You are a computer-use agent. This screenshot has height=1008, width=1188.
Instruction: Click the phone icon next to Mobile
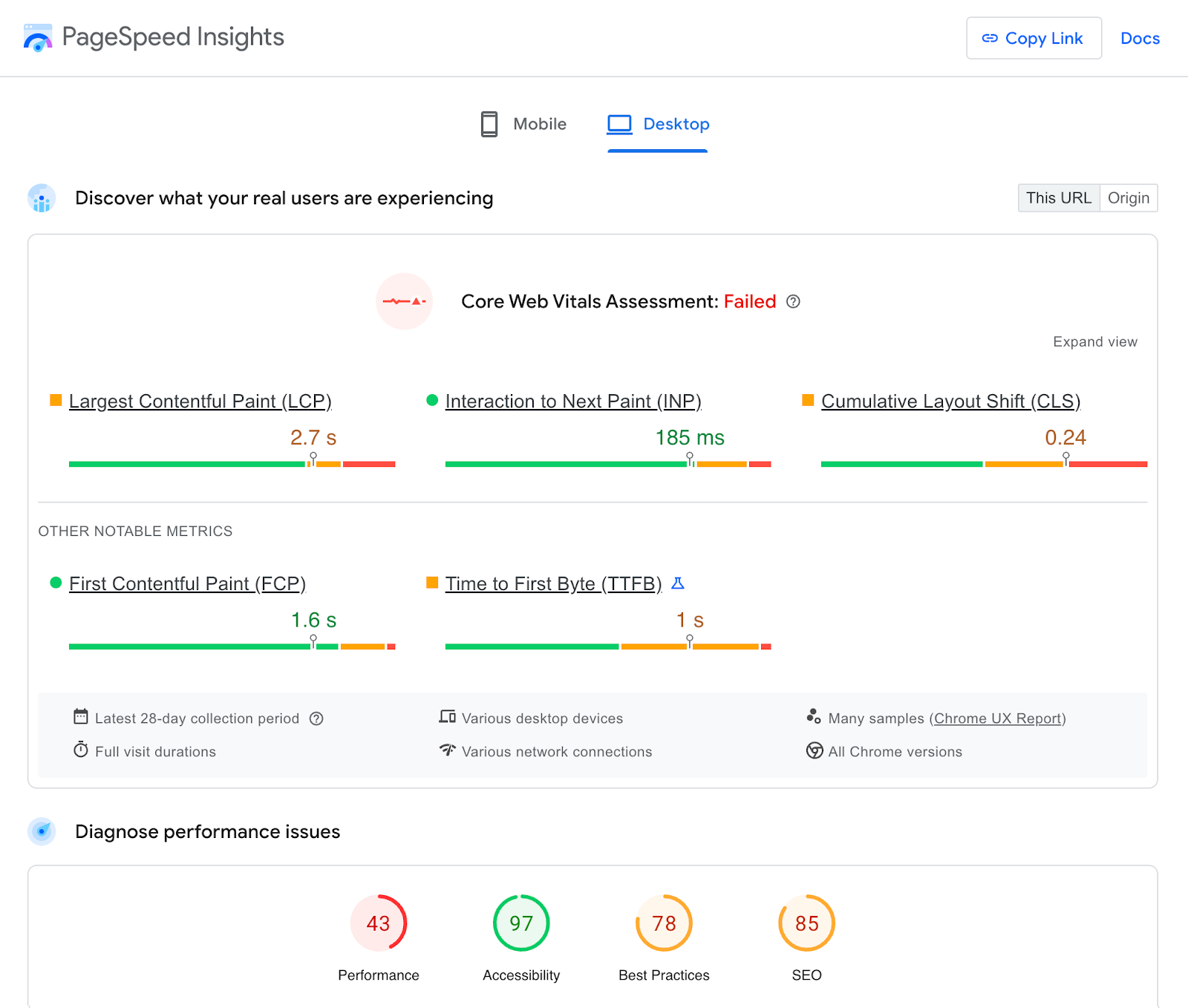coord(489,124)
